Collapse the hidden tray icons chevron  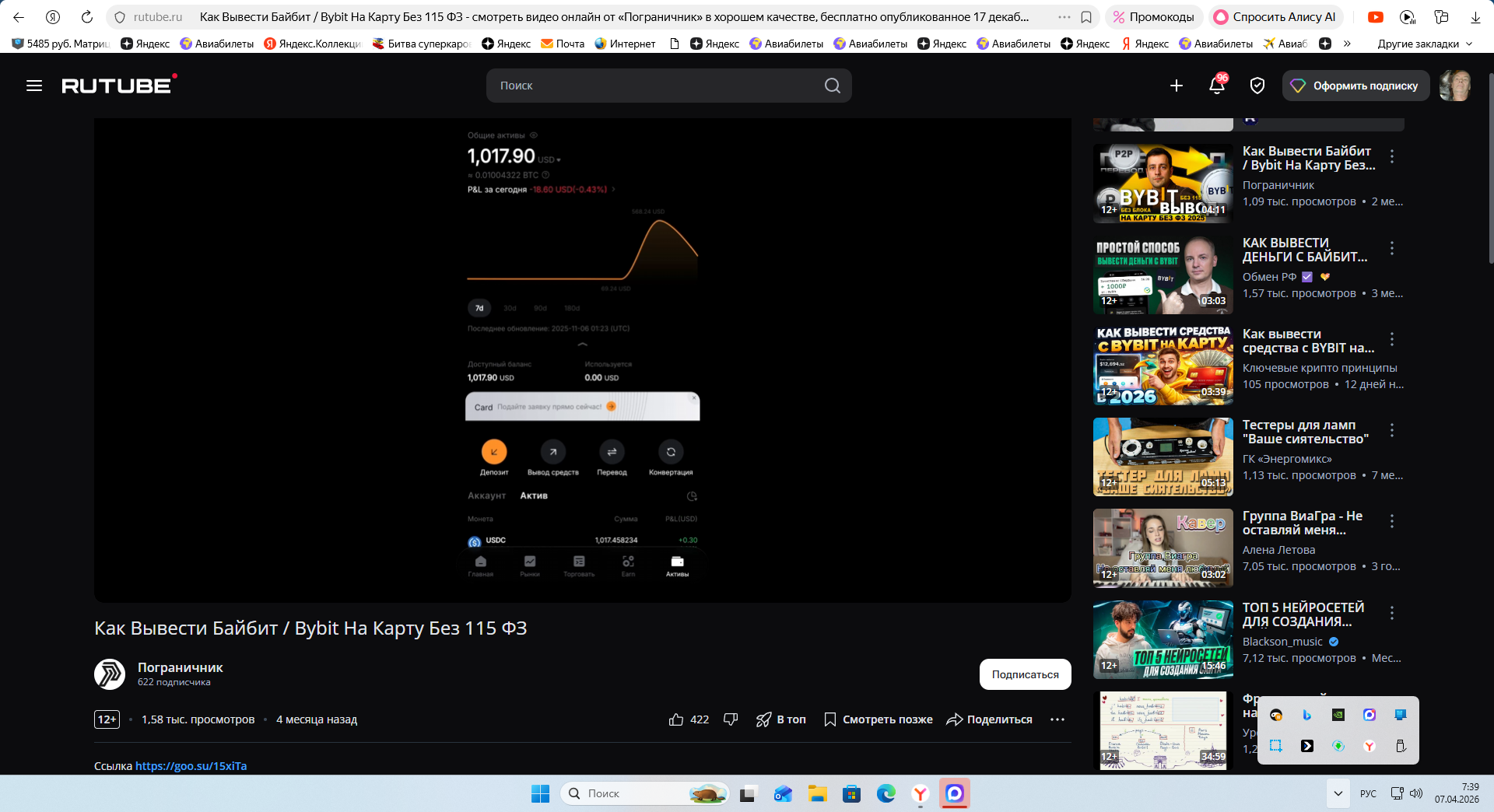pyautogui.click(x=1338, y=793)
